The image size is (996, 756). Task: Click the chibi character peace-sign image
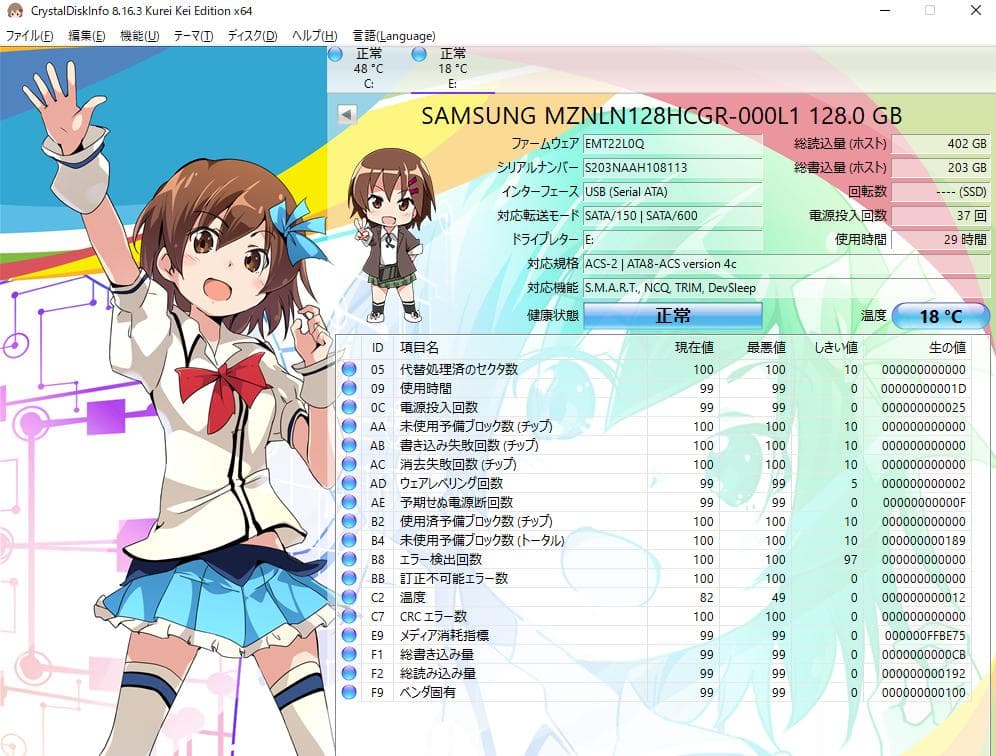point(391,235)
